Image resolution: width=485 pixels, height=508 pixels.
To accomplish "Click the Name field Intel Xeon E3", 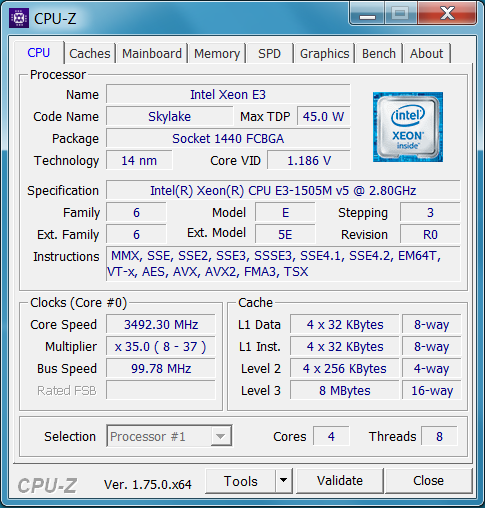I will 228,94.
